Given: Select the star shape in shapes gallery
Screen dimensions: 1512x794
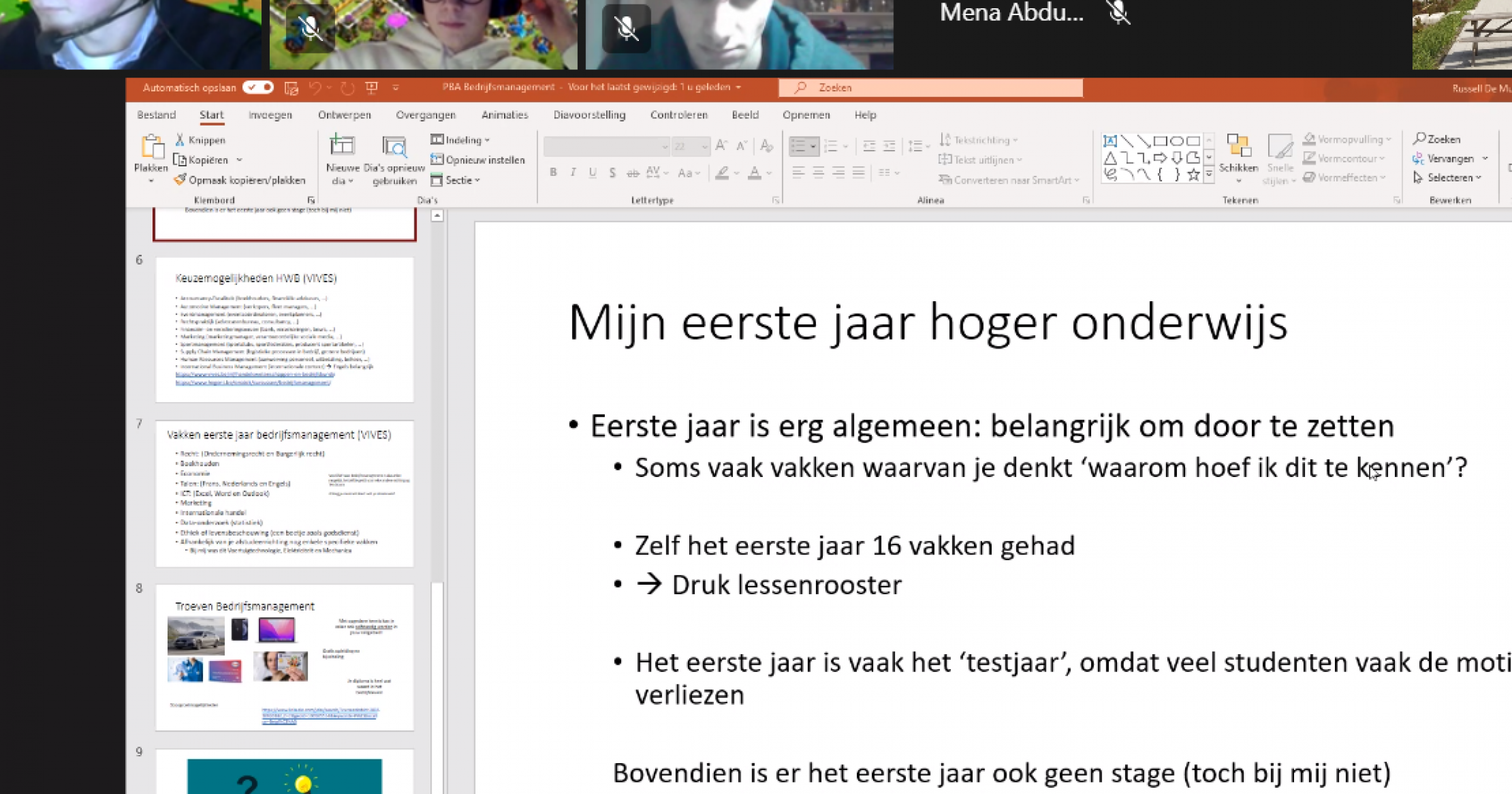Looking at the screenshot, I should point(1193,175).
